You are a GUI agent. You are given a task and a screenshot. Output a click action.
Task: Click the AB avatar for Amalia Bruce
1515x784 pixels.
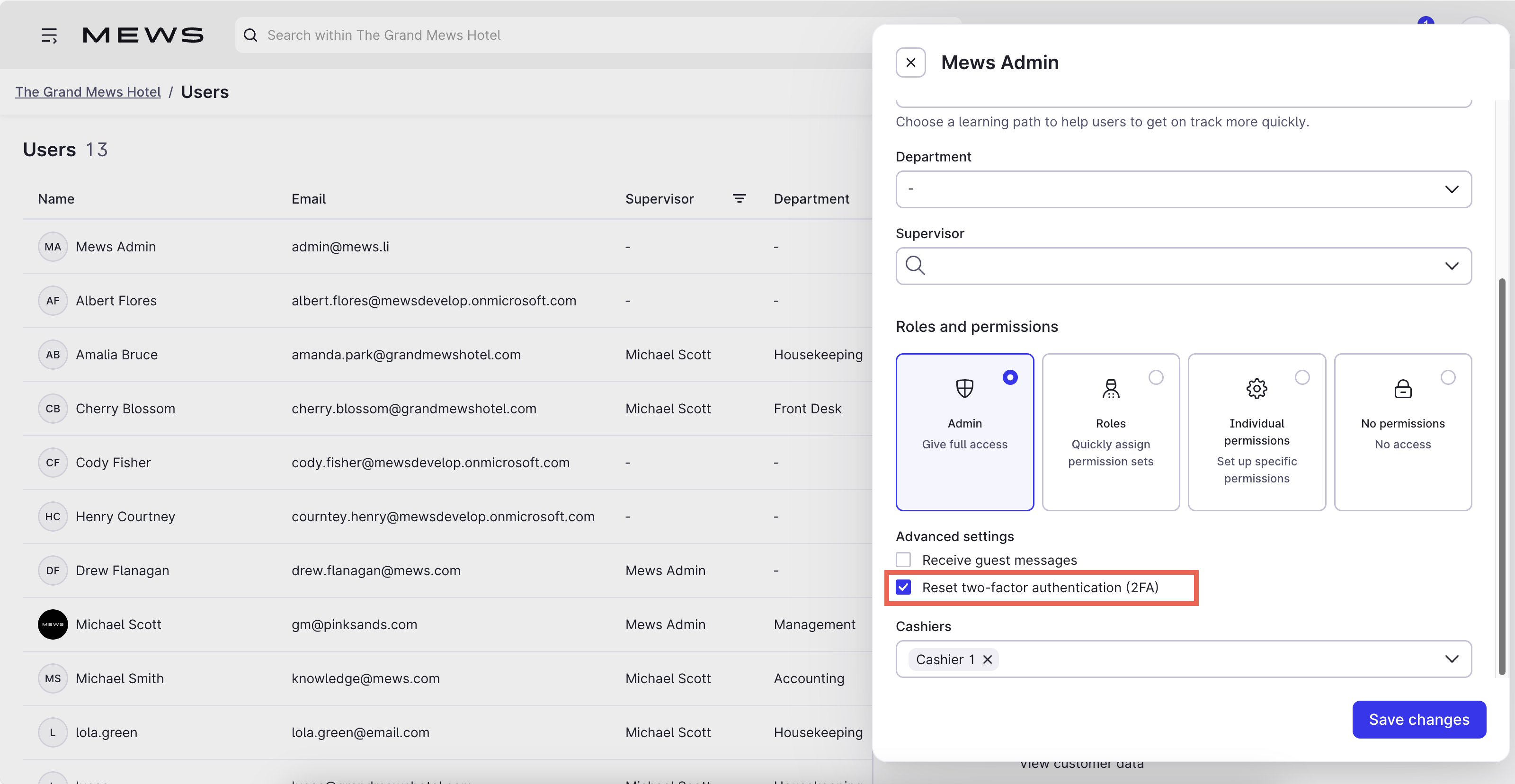pyautogui.click(x=53, y=355)
